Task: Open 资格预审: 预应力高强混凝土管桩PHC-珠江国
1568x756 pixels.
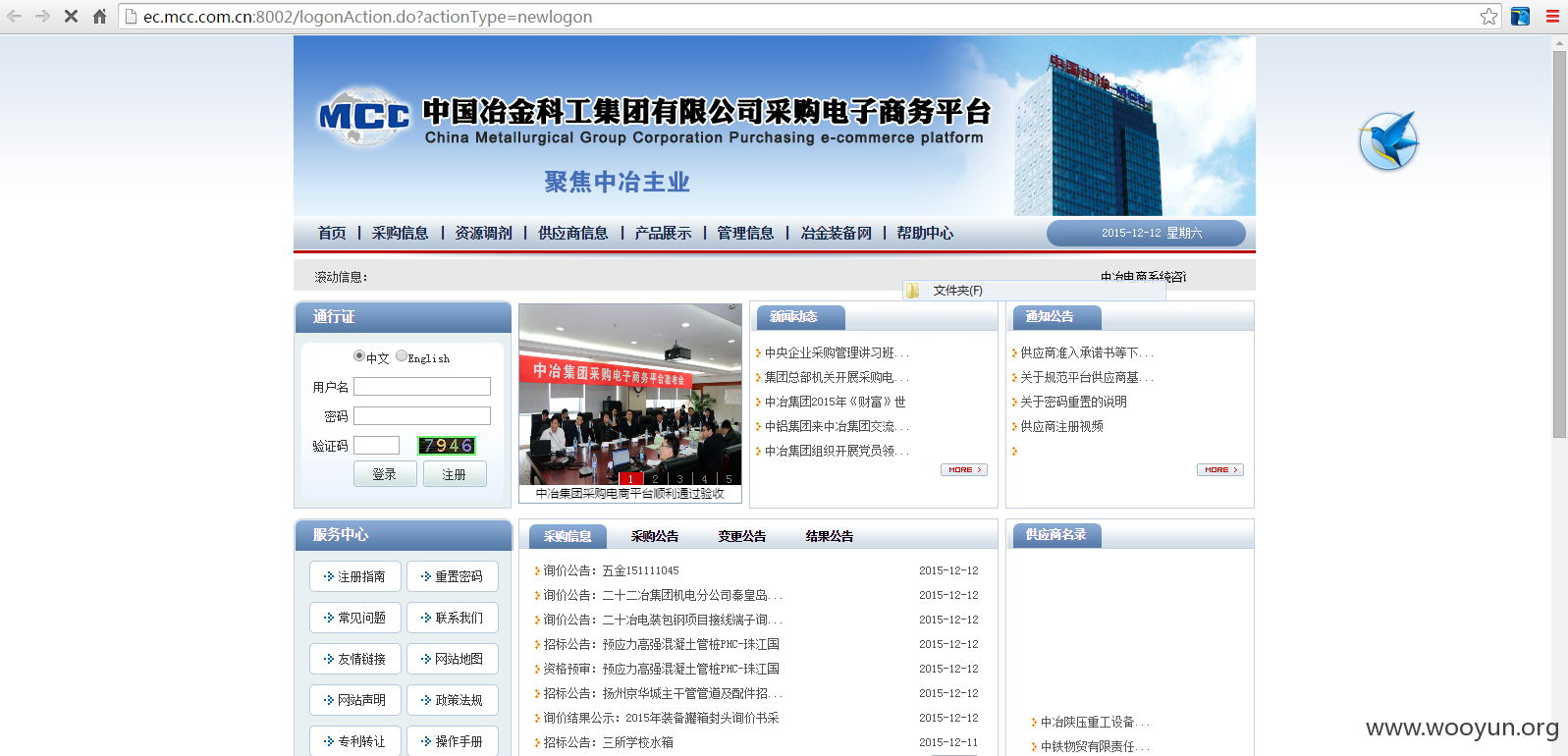Action: pyautogui.click(x=662, y=669)
